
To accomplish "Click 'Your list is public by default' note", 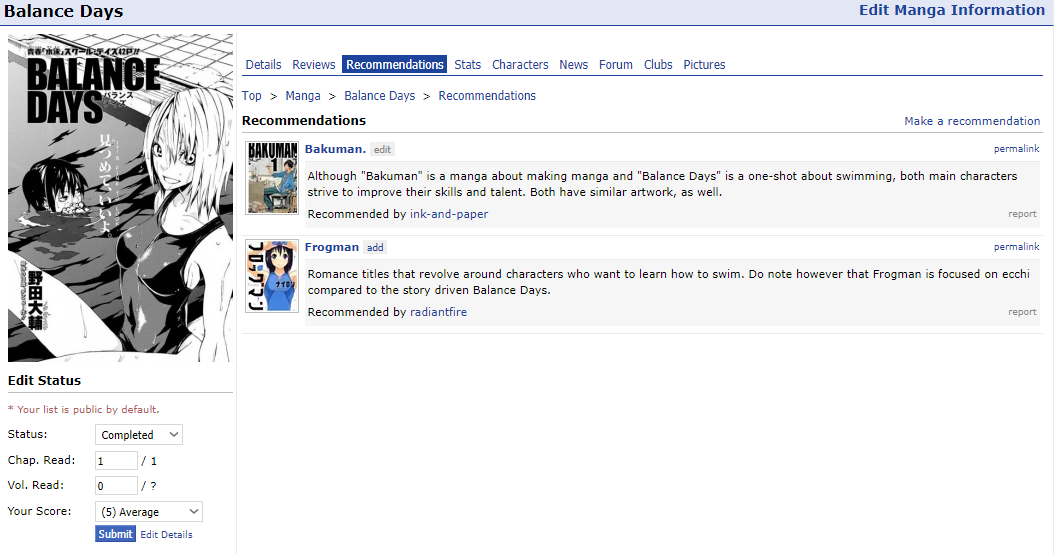I will coord(83,409).
